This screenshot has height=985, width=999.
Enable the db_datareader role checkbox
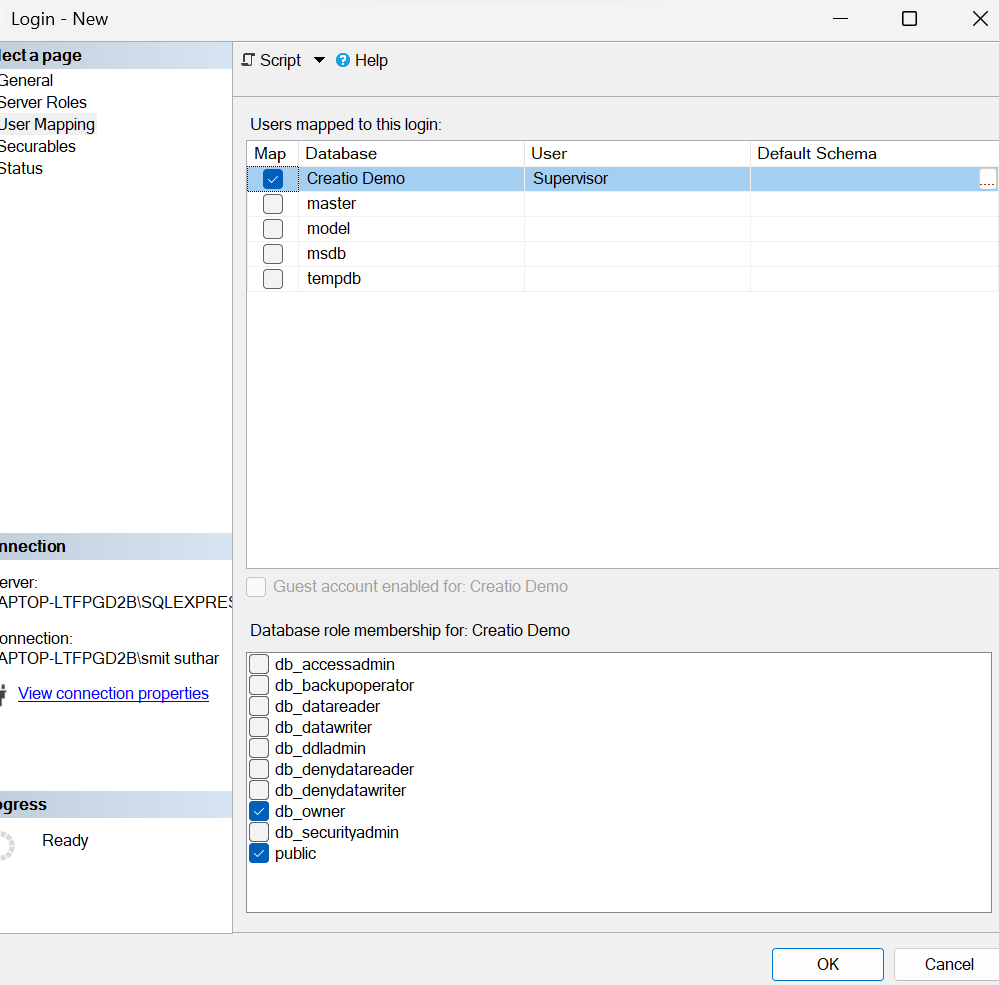point(259,706)
